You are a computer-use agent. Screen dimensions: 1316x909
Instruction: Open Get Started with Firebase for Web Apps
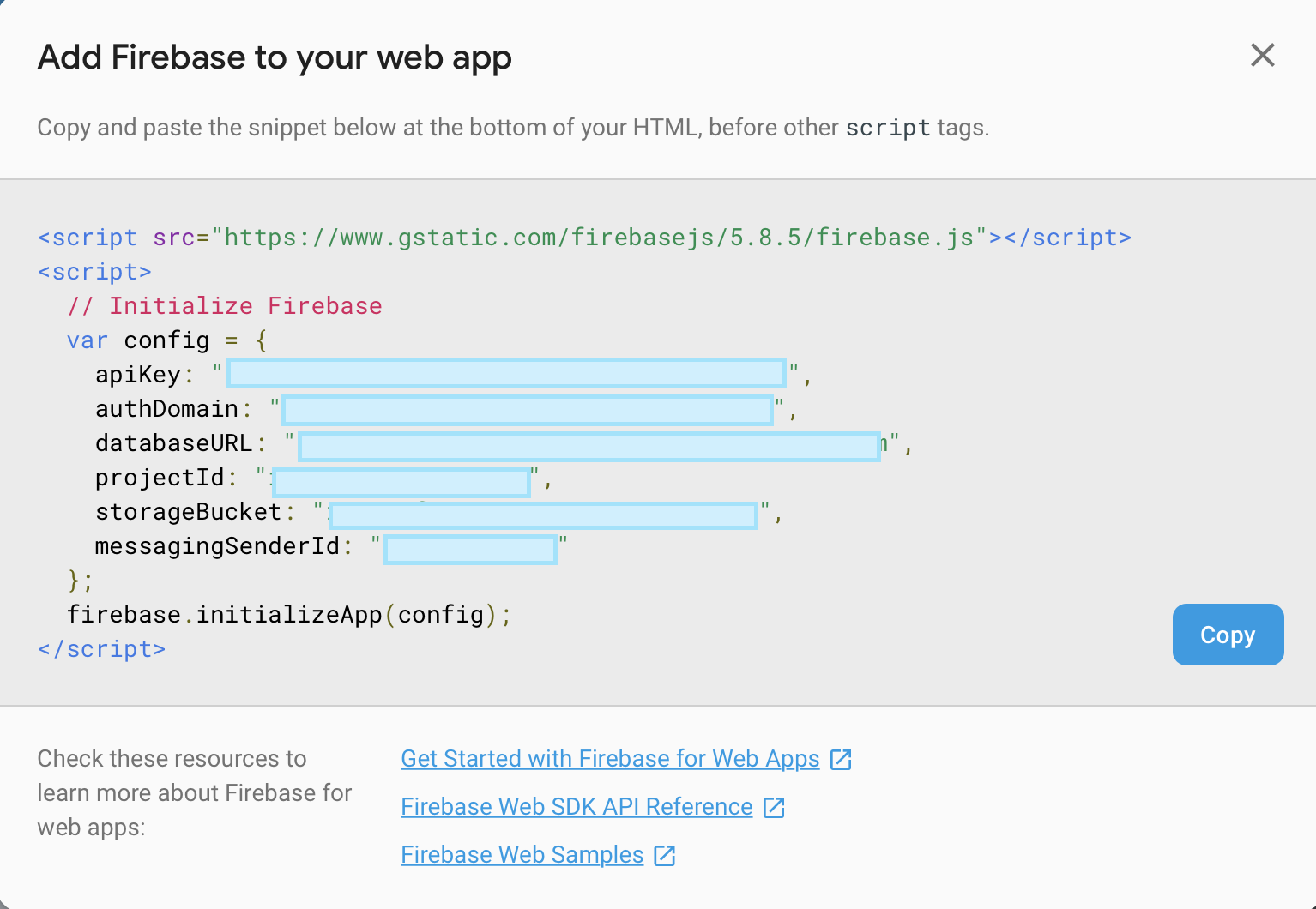click(x=610, y=759)
